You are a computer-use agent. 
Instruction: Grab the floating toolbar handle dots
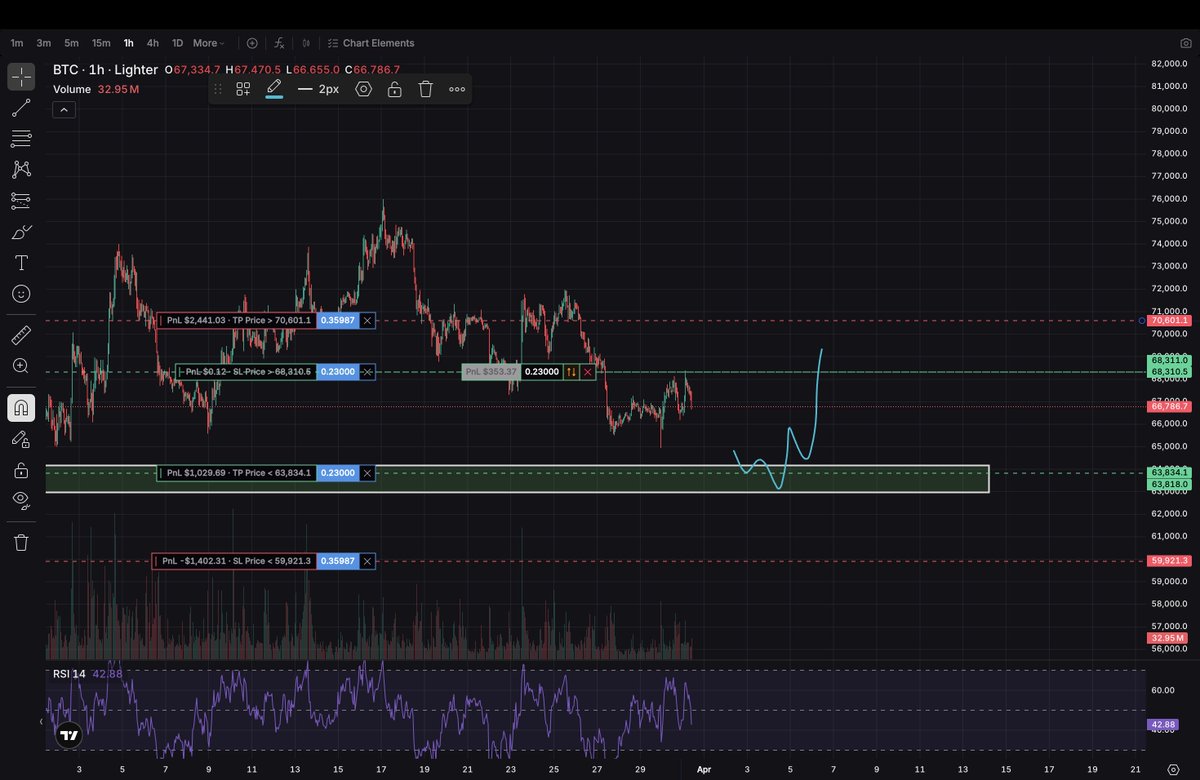click(219, 89)
